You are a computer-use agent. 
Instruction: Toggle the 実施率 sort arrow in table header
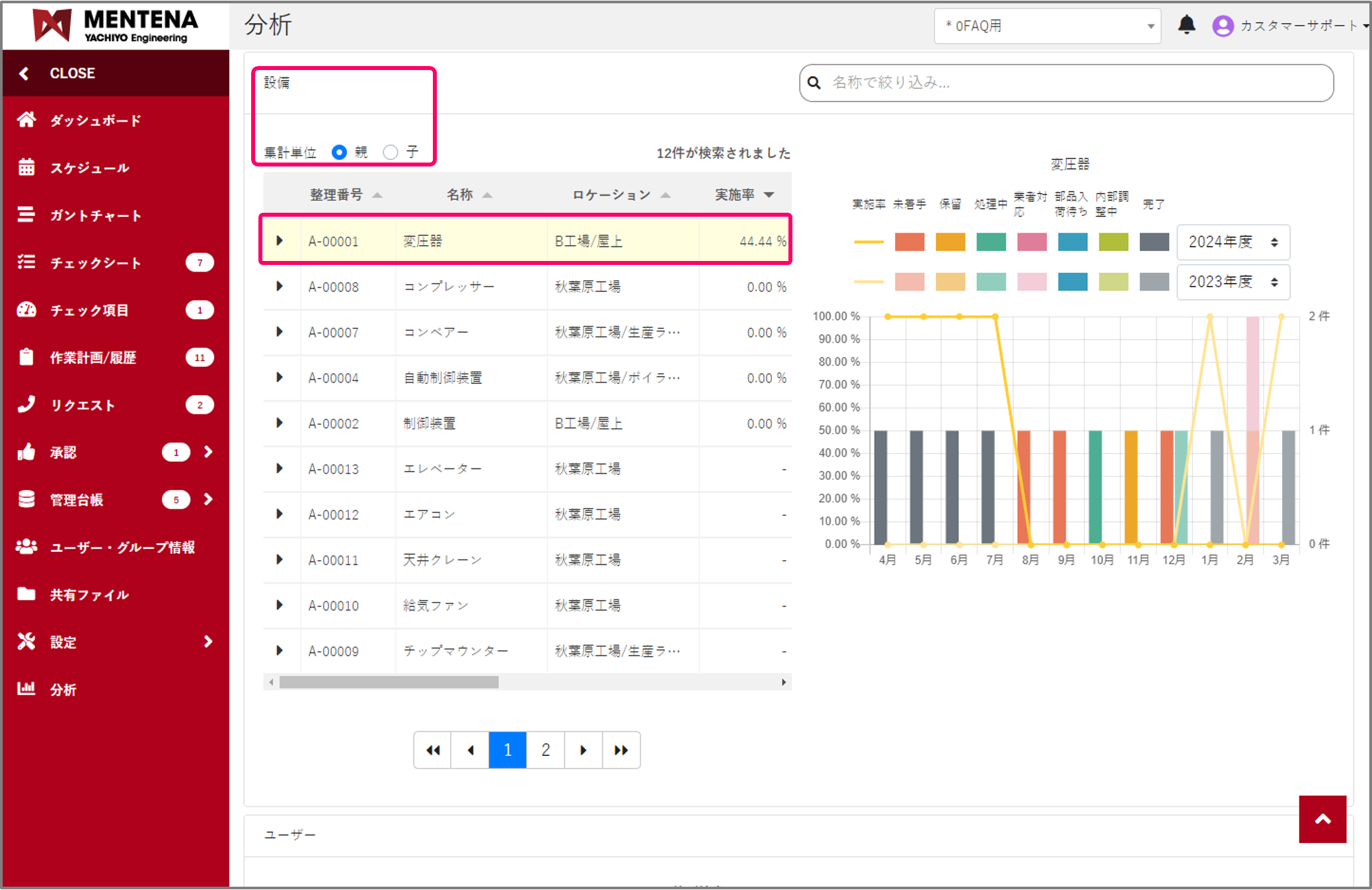pyautogui.click(x=769, y=195)
